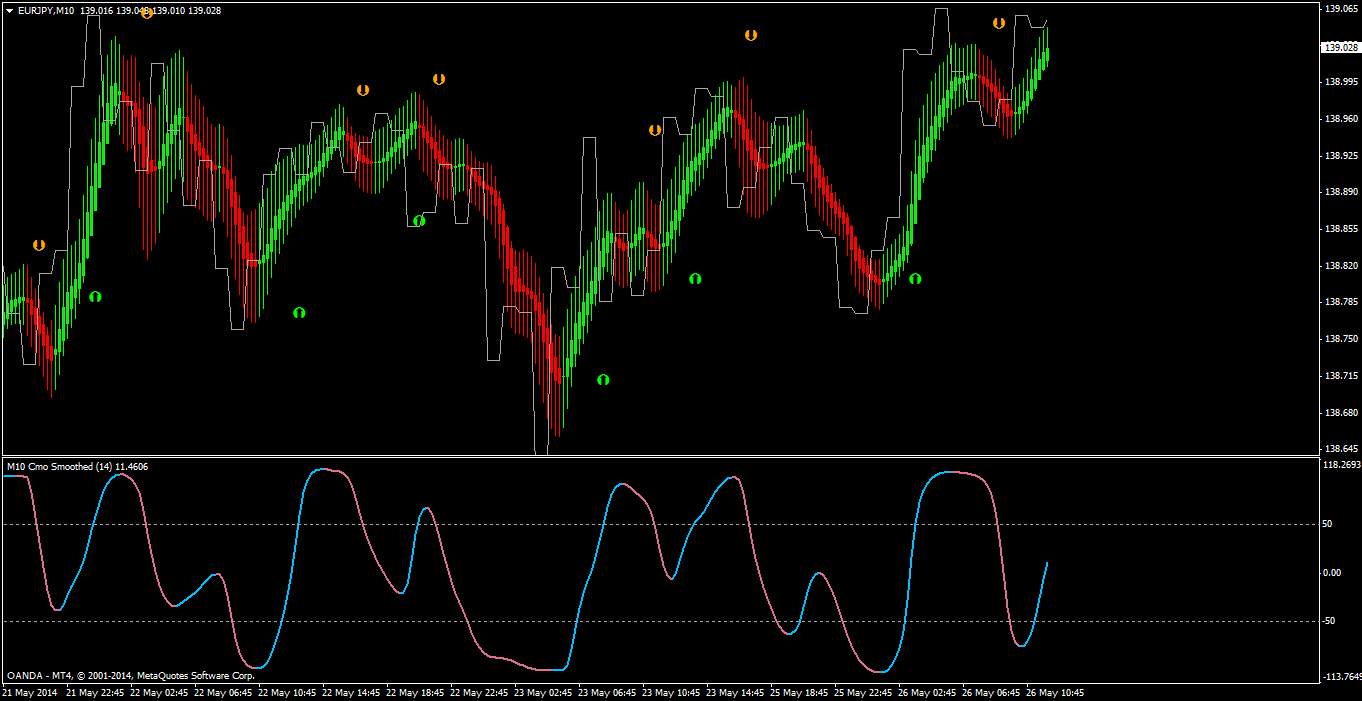Select the earliest green up arrow on the chart
Image resolution: width=1362 pixels, height=701 pixels.
click(95, 297)
